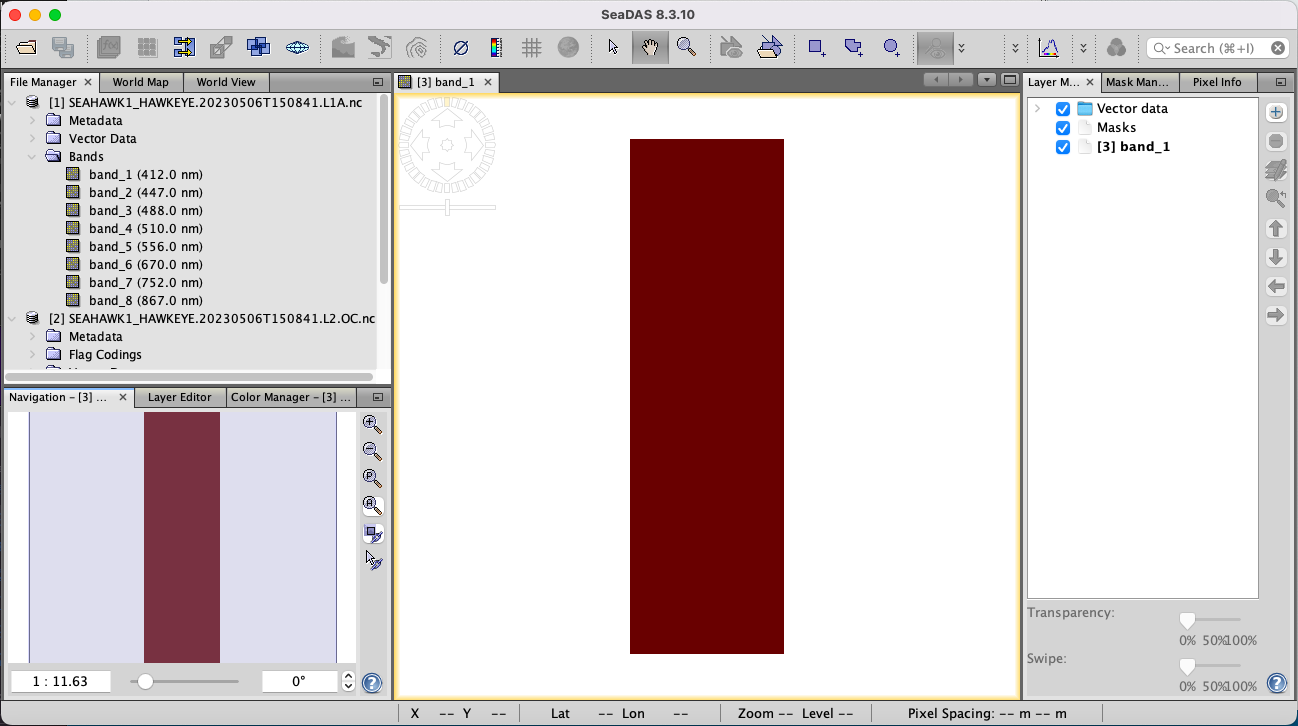The image size is (1298, 726).
Task: Open the Band Maths f(x) tool
Action: pos(110,47)
